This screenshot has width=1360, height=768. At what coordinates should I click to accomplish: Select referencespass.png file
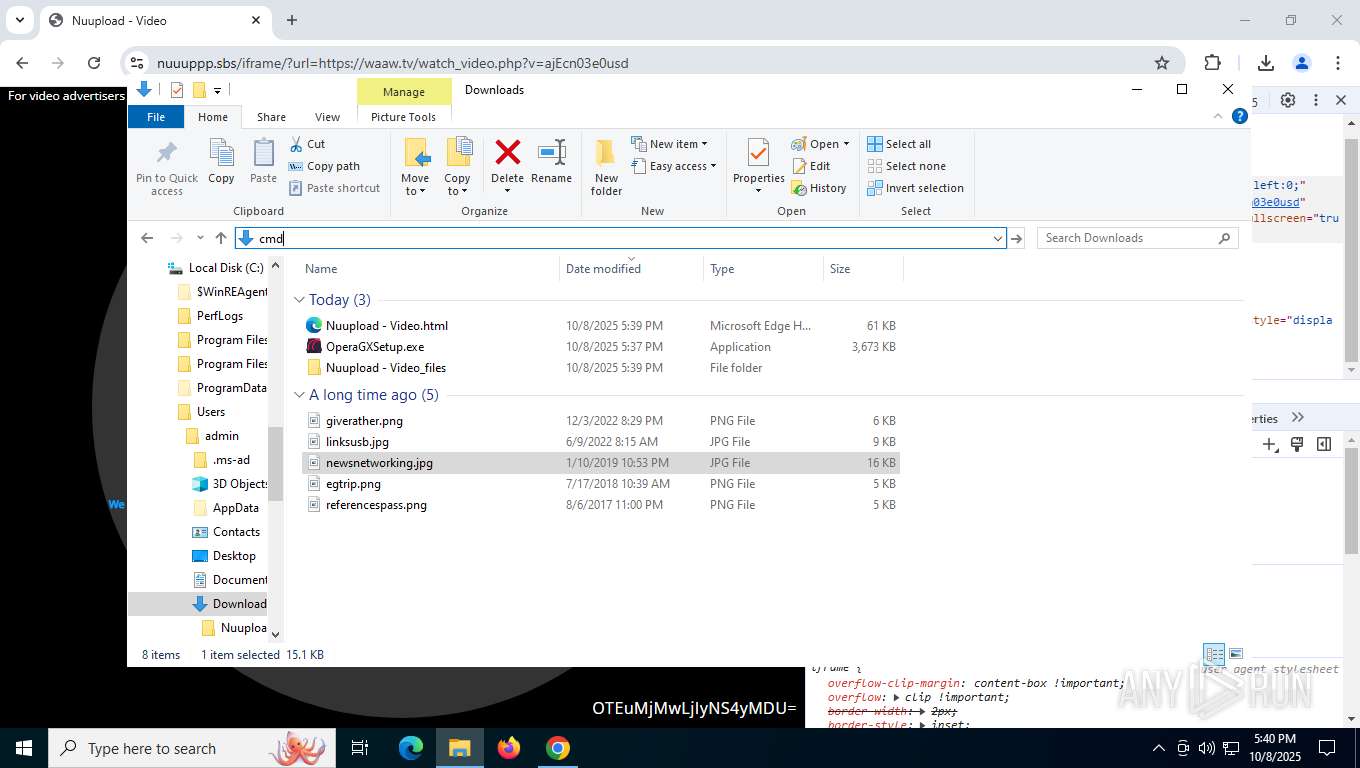coord(376,505)
